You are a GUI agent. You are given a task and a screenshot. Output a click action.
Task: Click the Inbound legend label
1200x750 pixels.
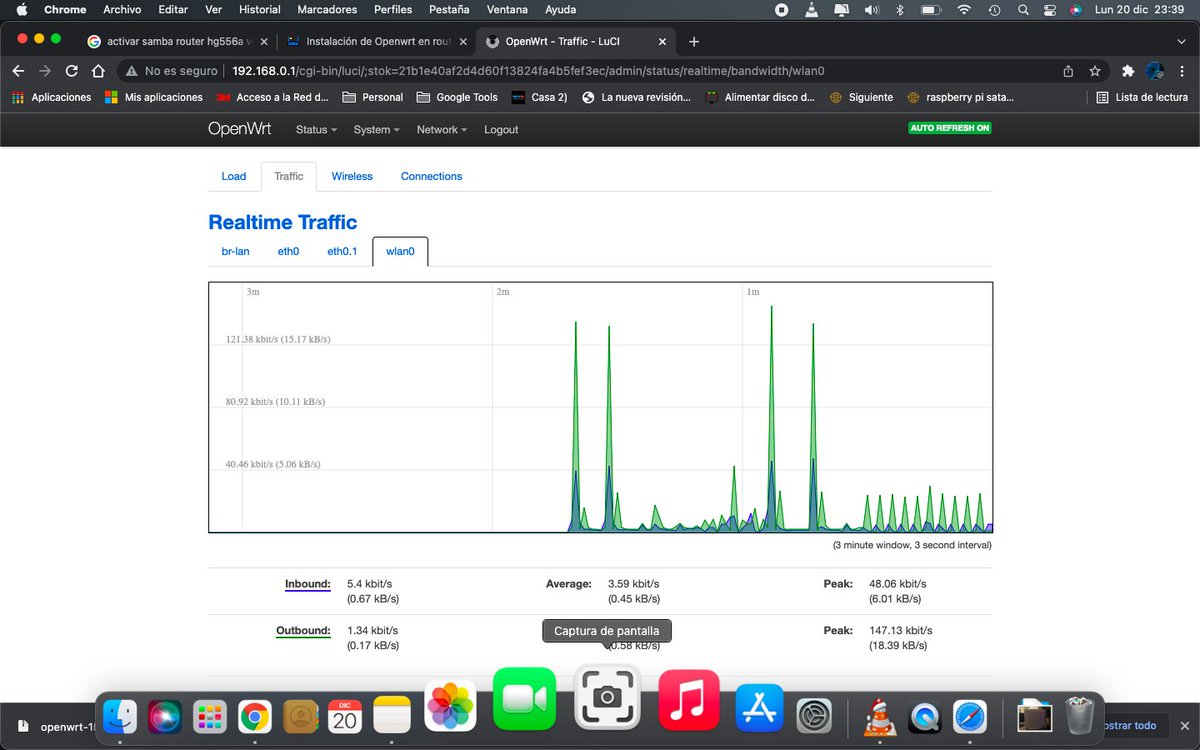point(307,584)
